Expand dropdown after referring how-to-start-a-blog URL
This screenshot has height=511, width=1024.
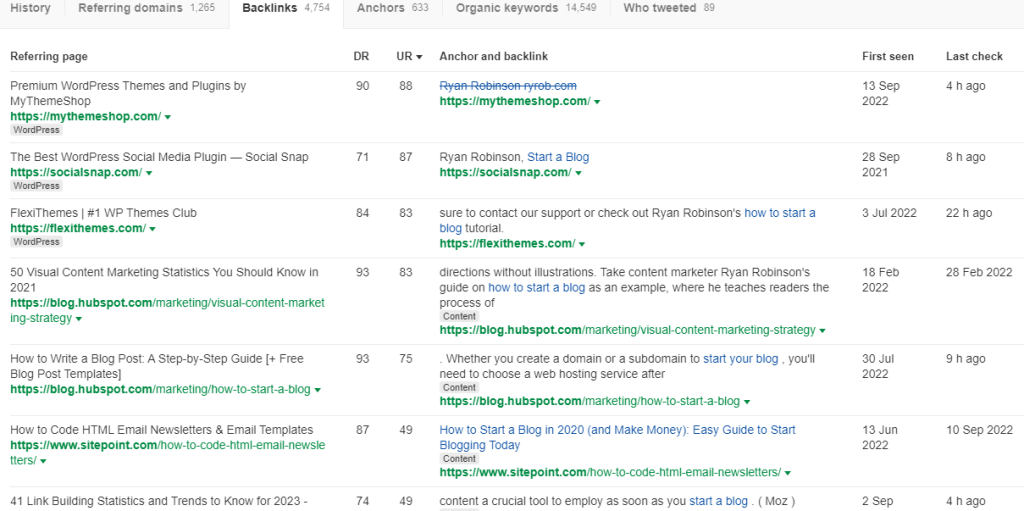(x=317, y=390)
